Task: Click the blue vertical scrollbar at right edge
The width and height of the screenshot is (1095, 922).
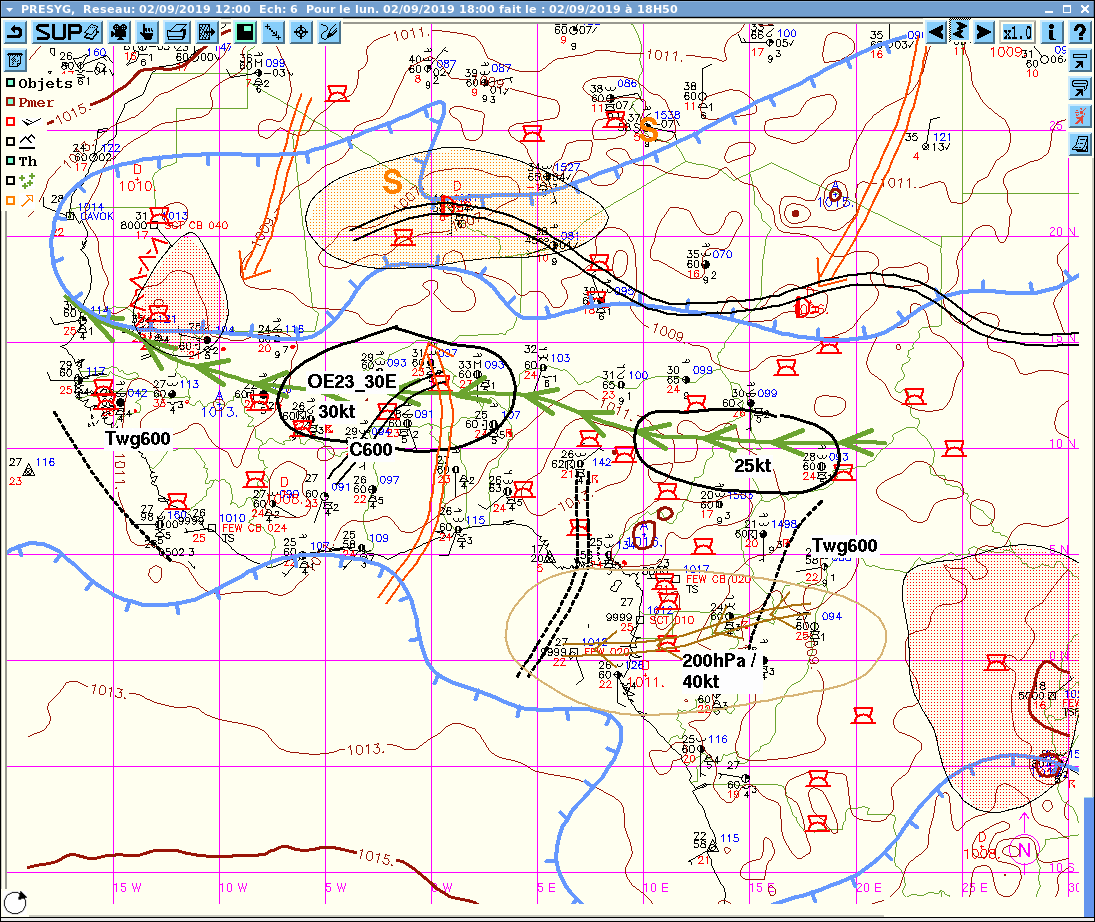Action: coord(1089,856)
